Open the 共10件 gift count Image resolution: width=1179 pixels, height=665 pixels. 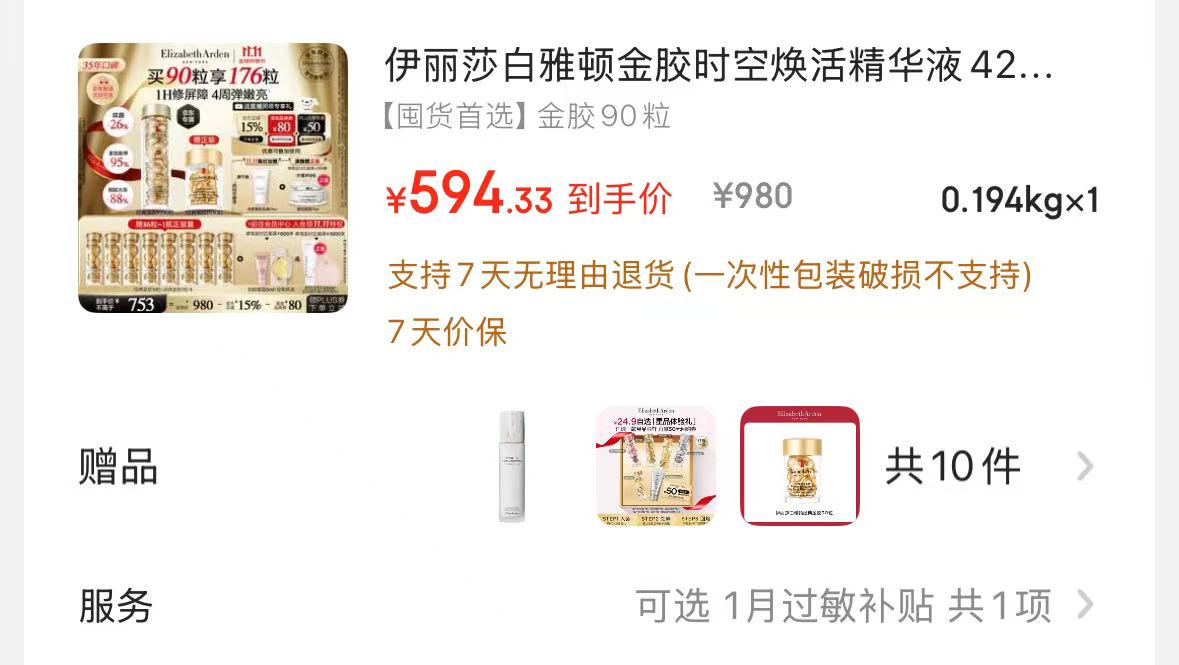[x=953, y=466]
